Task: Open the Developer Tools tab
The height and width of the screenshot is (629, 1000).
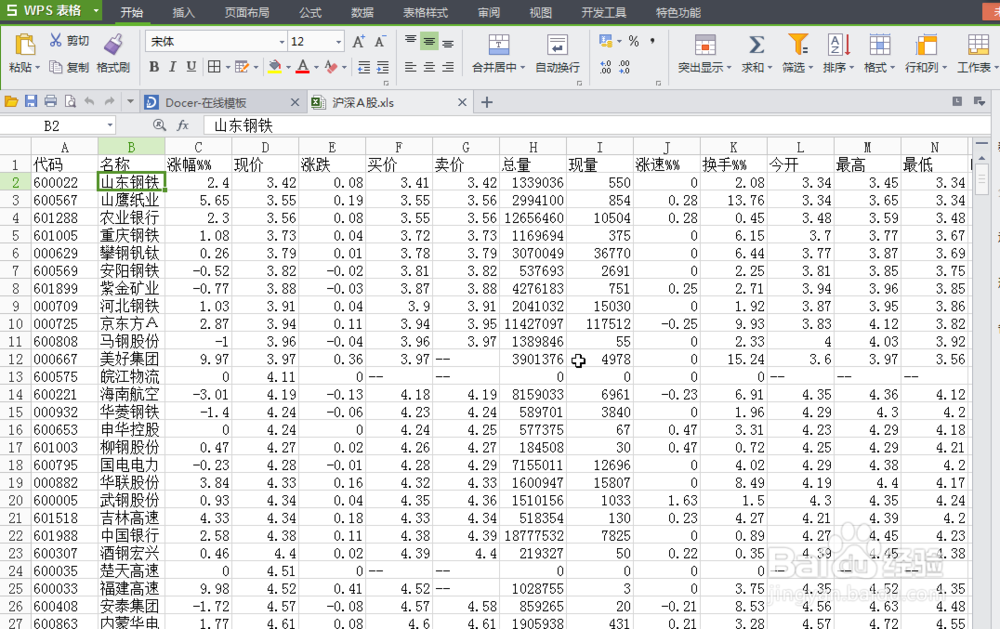Action: (x=604, y=12)
